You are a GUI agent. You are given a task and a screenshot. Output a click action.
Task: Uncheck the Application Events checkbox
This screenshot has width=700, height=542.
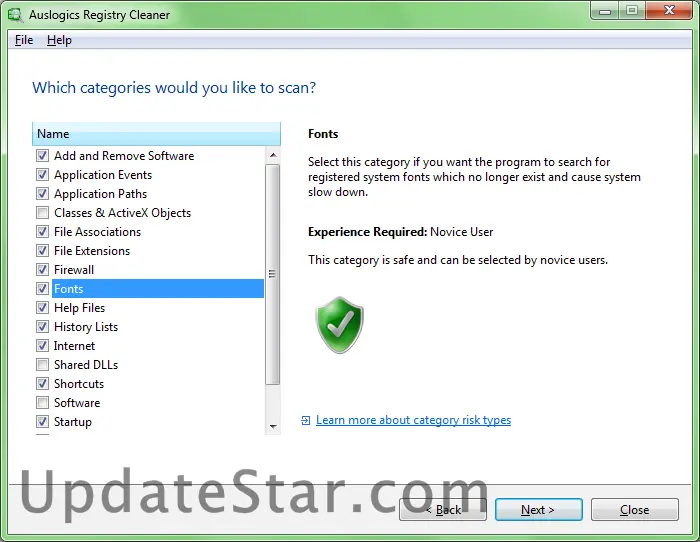[x=42, y=175]
